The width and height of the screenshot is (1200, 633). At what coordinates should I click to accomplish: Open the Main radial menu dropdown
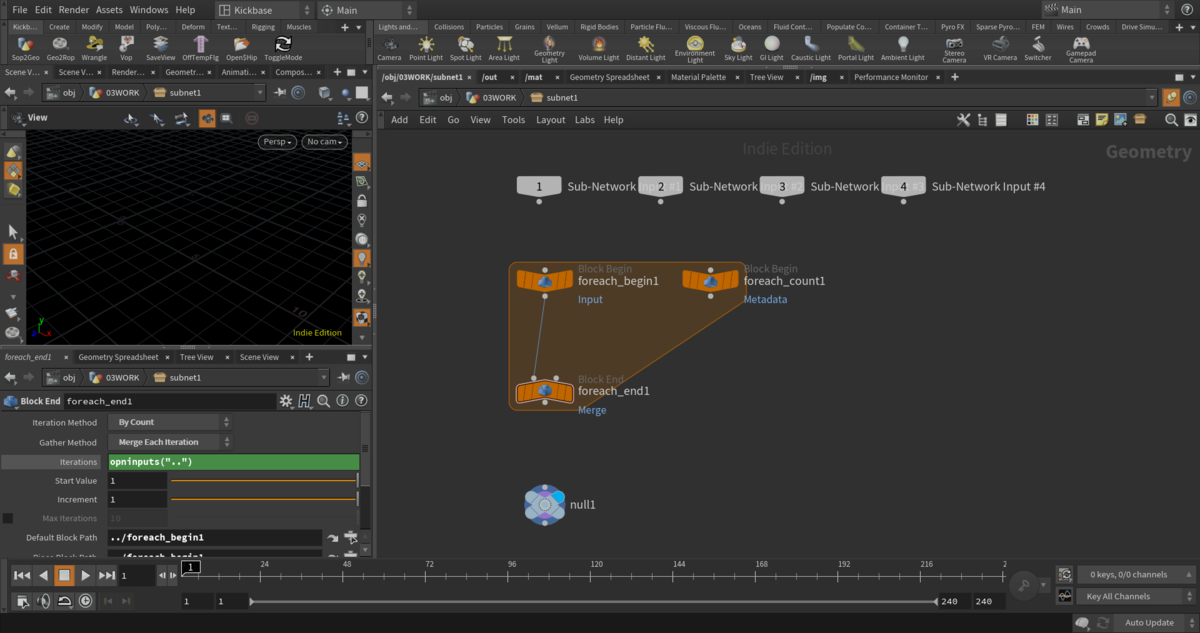coord(368,10)
